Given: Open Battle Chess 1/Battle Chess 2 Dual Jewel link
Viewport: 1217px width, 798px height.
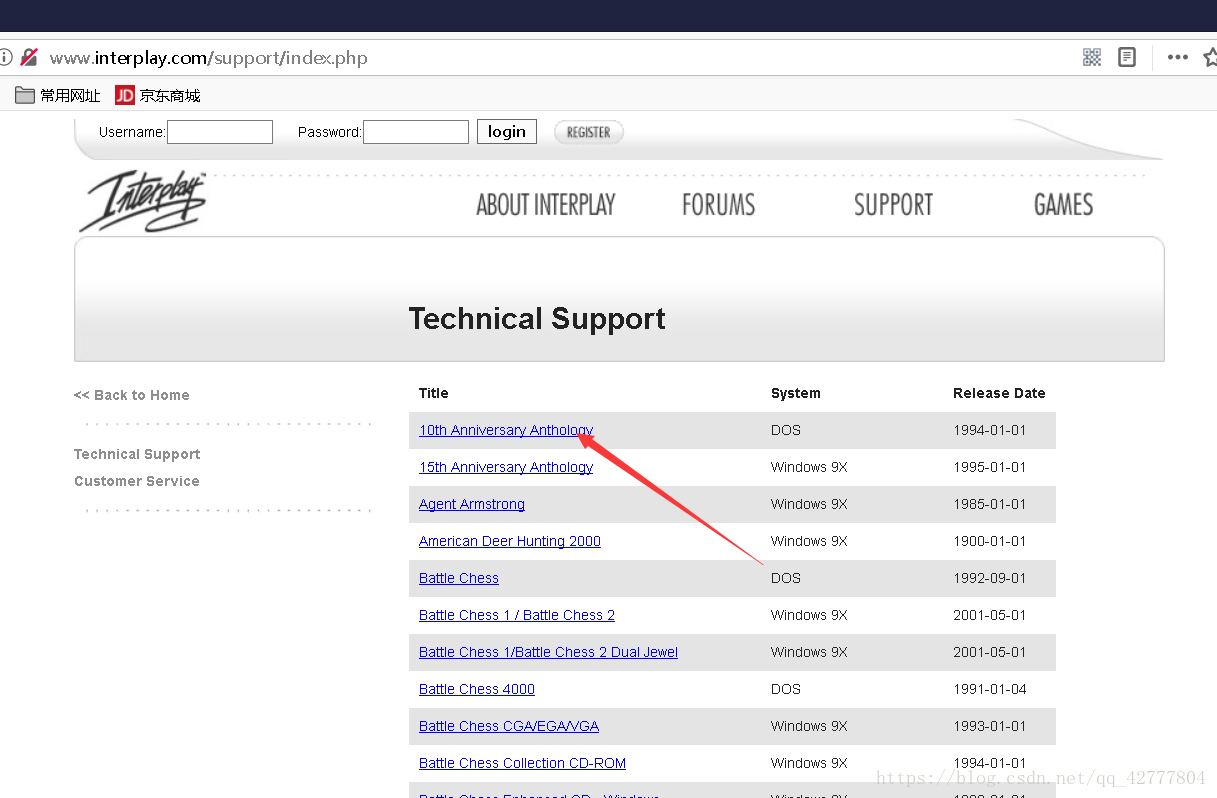Looking at the screenshot, I should (x=548, y=652).
